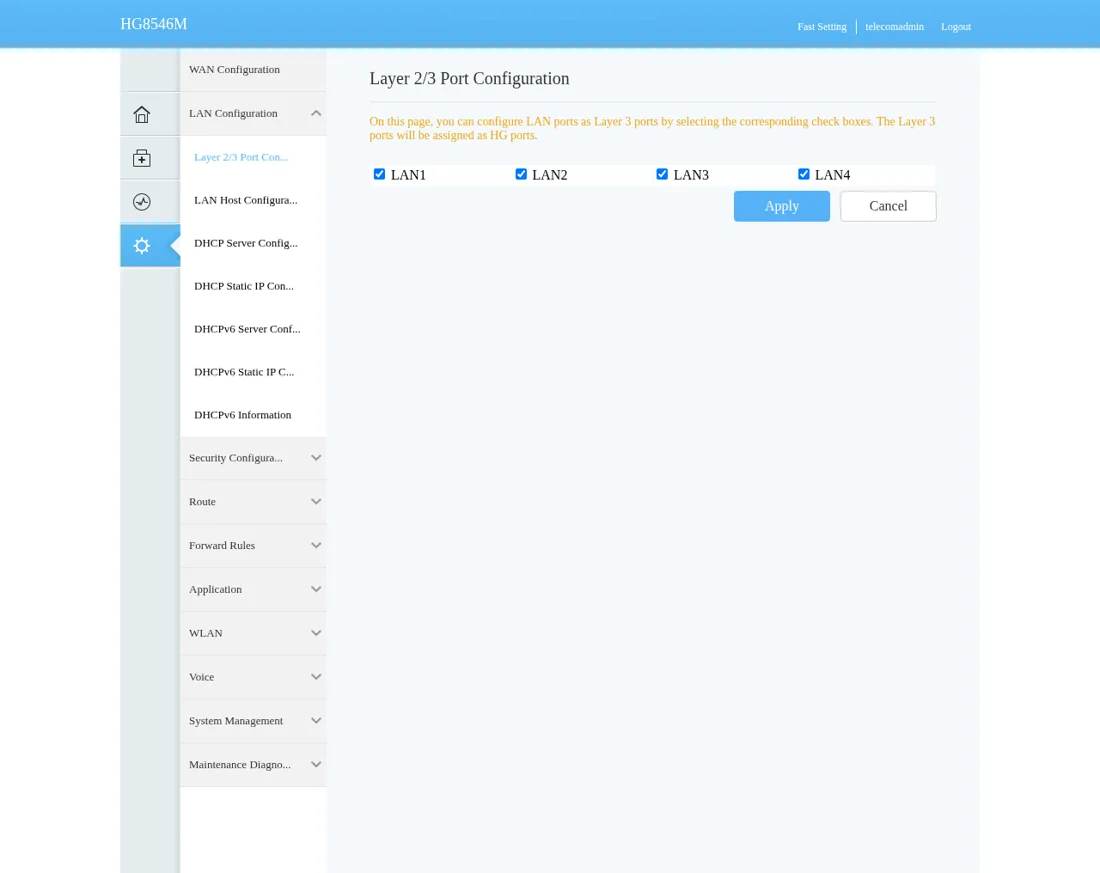Expand the WLAN section chevron
Screen dimensions: 1100x873
(x=316, y=633)
